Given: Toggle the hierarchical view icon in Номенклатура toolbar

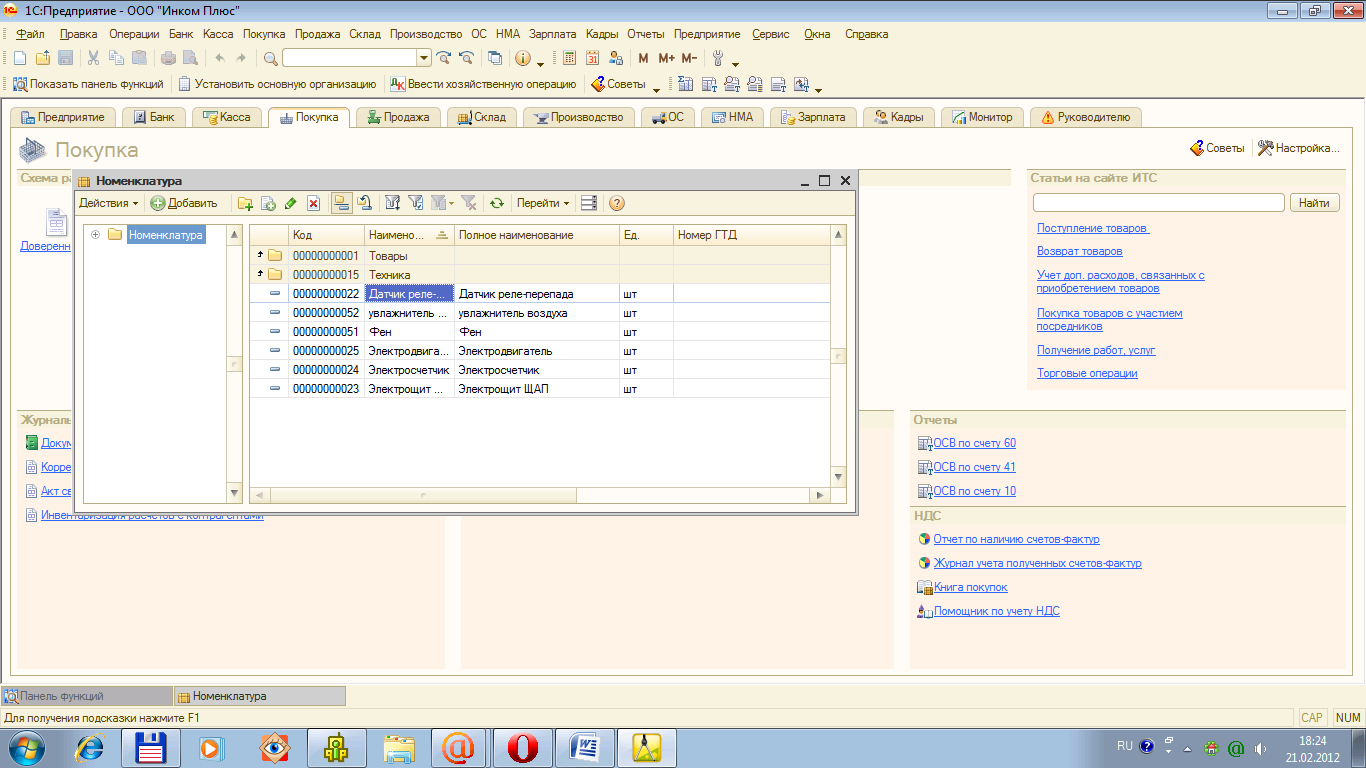Looking at the screenshot, I should click(341, 203).
